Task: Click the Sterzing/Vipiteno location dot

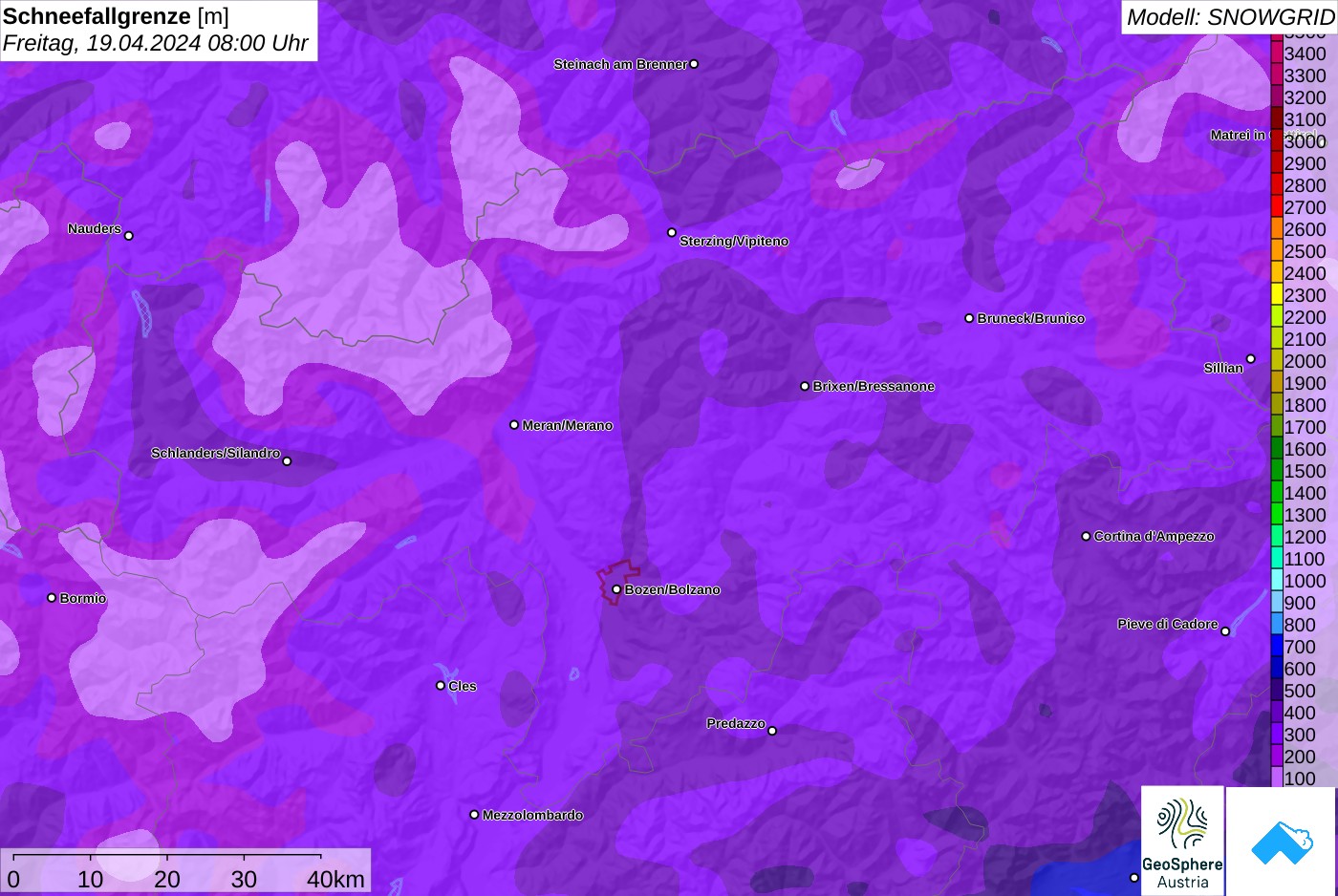Action: tap(672, 232)
